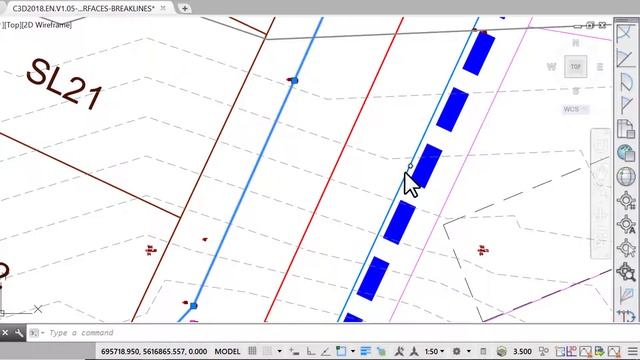Minimize the drawing viewport window
The image size is (640, 360).
[x=578, y=26]
